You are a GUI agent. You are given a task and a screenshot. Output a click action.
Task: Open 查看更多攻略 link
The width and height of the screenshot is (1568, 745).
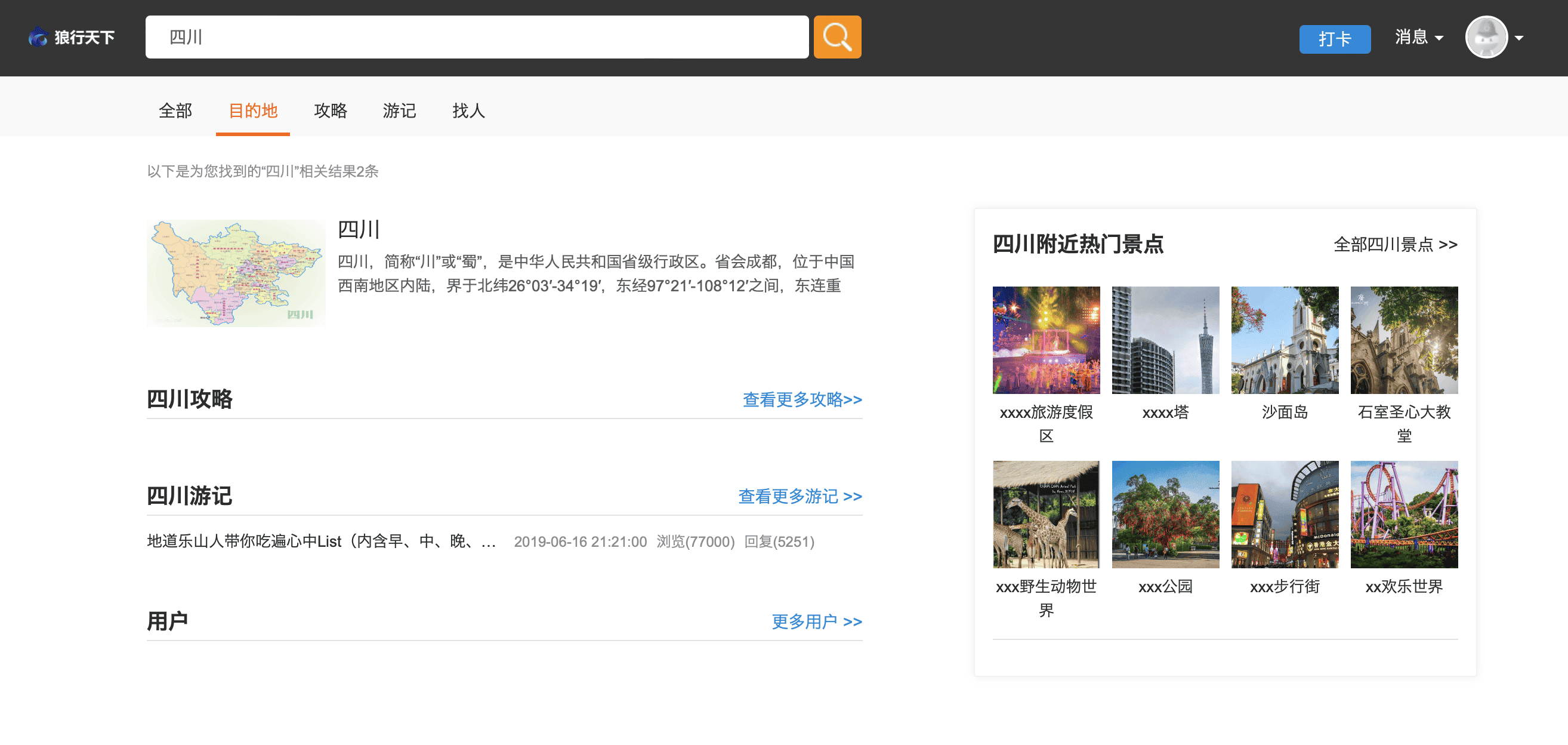click(802, 399)
